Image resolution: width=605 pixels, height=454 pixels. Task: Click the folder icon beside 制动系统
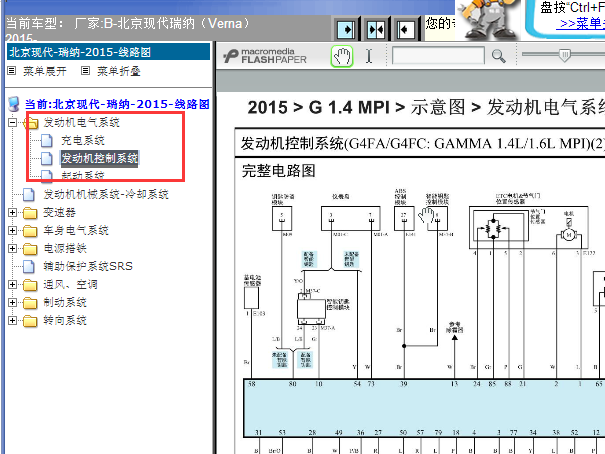[x=30, y=302]
